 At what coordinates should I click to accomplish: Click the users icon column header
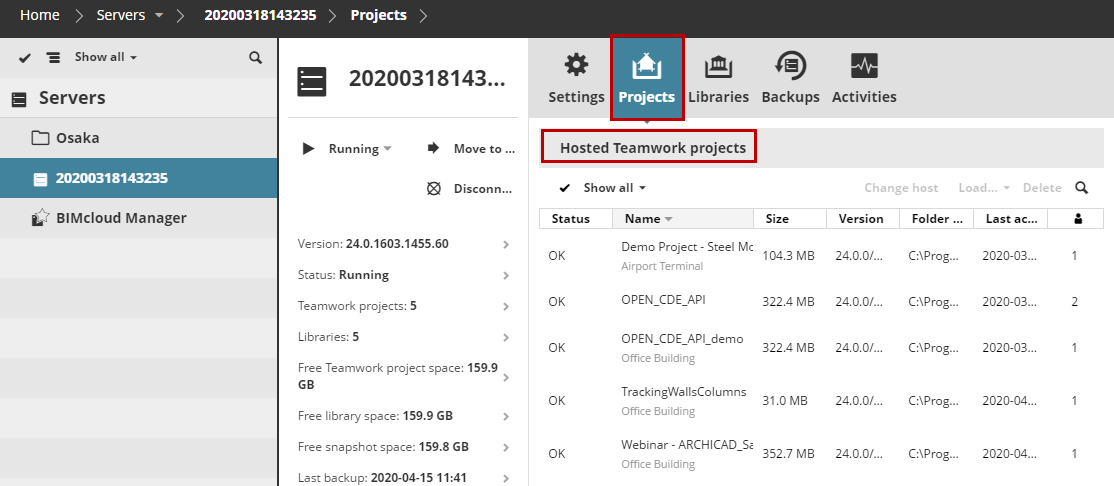tap(1076, 219)
